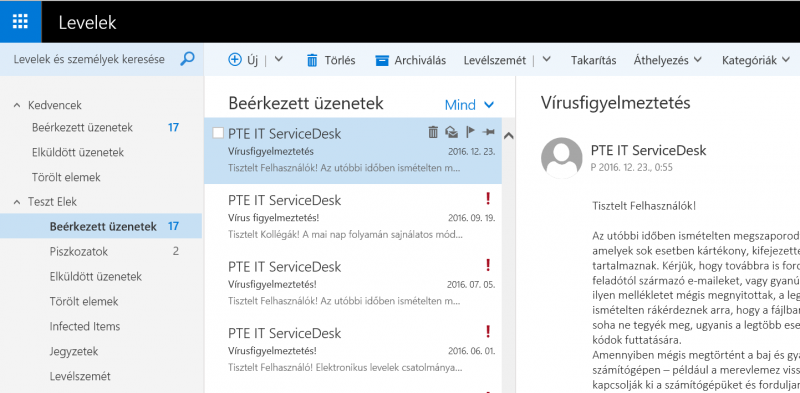Open the Mind filter dropdown
The image size is (800, 393).
pos(469,105)
